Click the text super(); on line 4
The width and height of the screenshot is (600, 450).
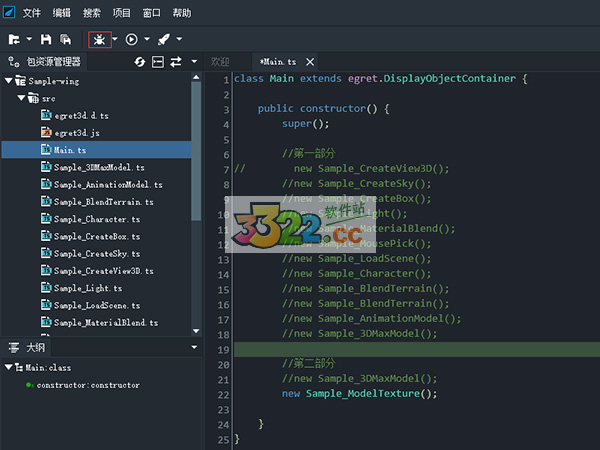pos(305,124)
